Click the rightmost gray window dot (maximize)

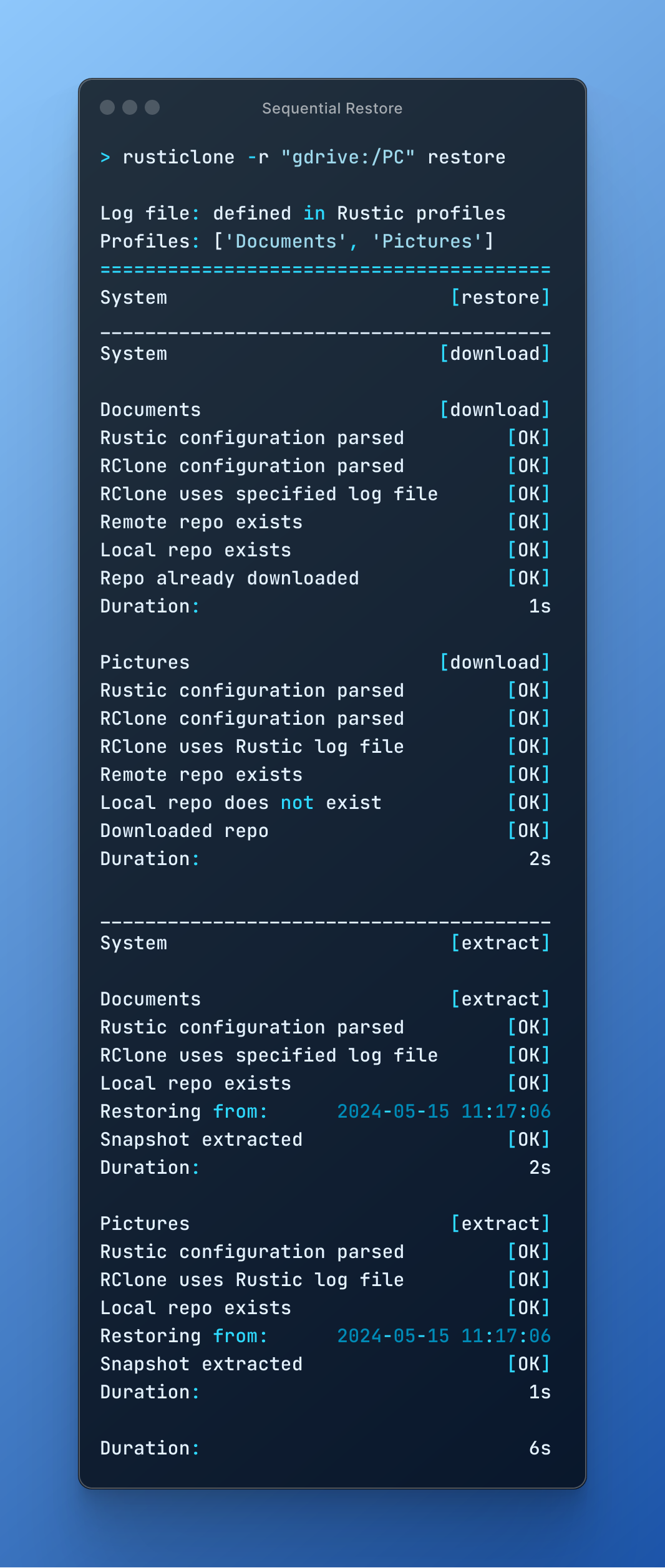[152, 107]
